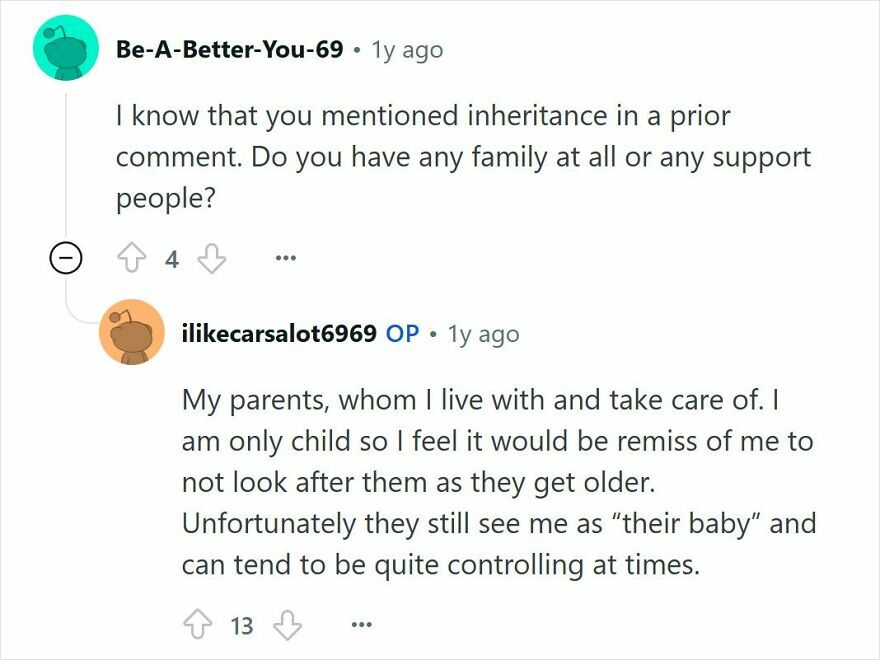
Task: Open more options for the top comment
Action: point(286,257)
